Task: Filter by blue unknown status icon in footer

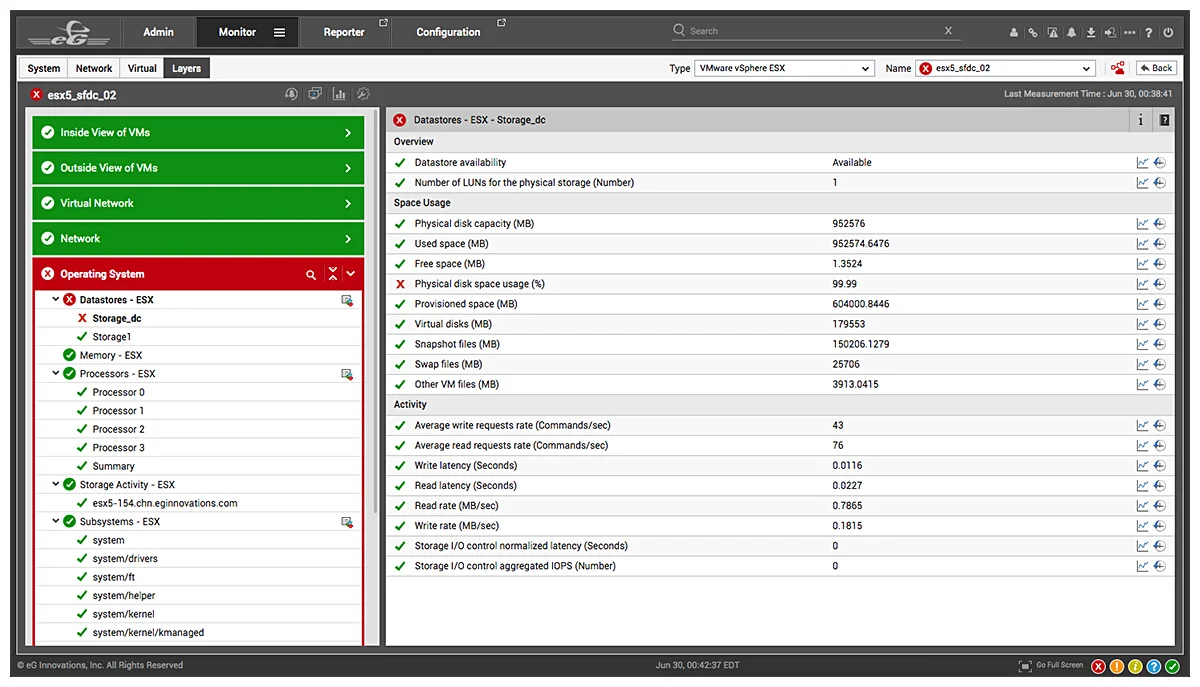Action: click(x=1154, y=666)
